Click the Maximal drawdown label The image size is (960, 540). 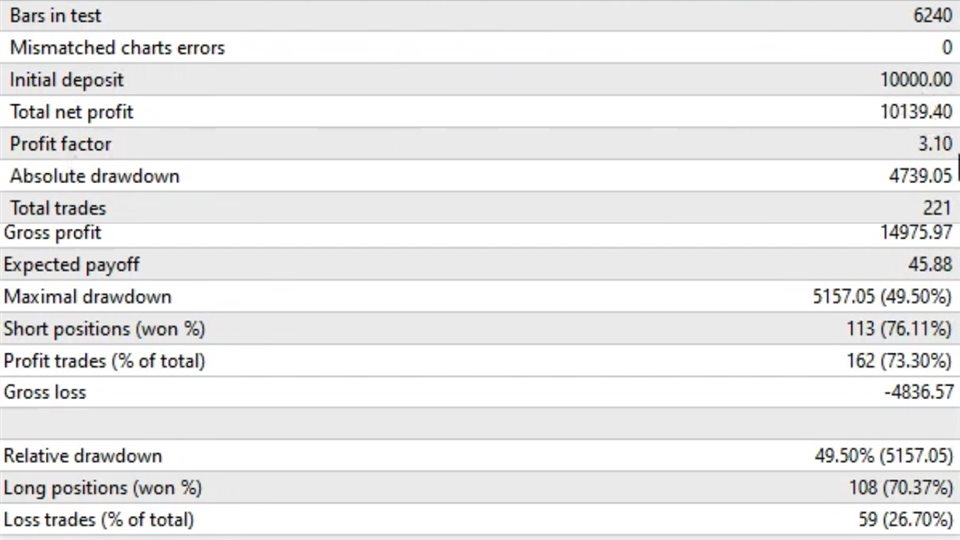click(x=88, y=297)
